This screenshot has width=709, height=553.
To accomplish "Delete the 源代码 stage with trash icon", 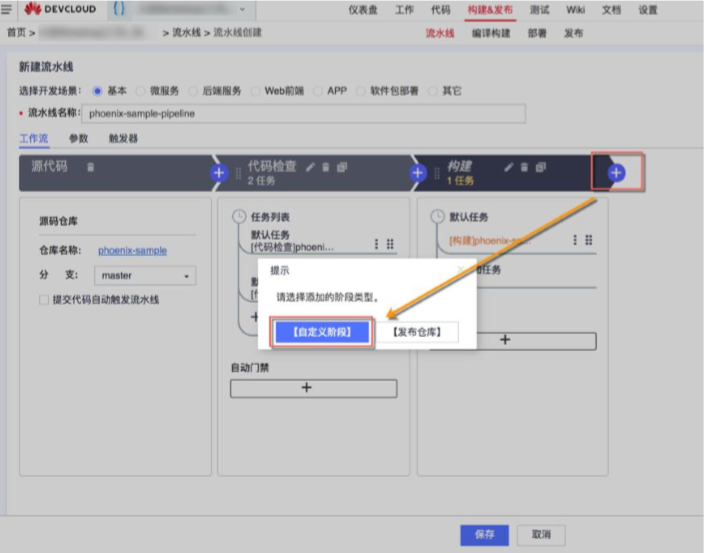I will 90,167.
